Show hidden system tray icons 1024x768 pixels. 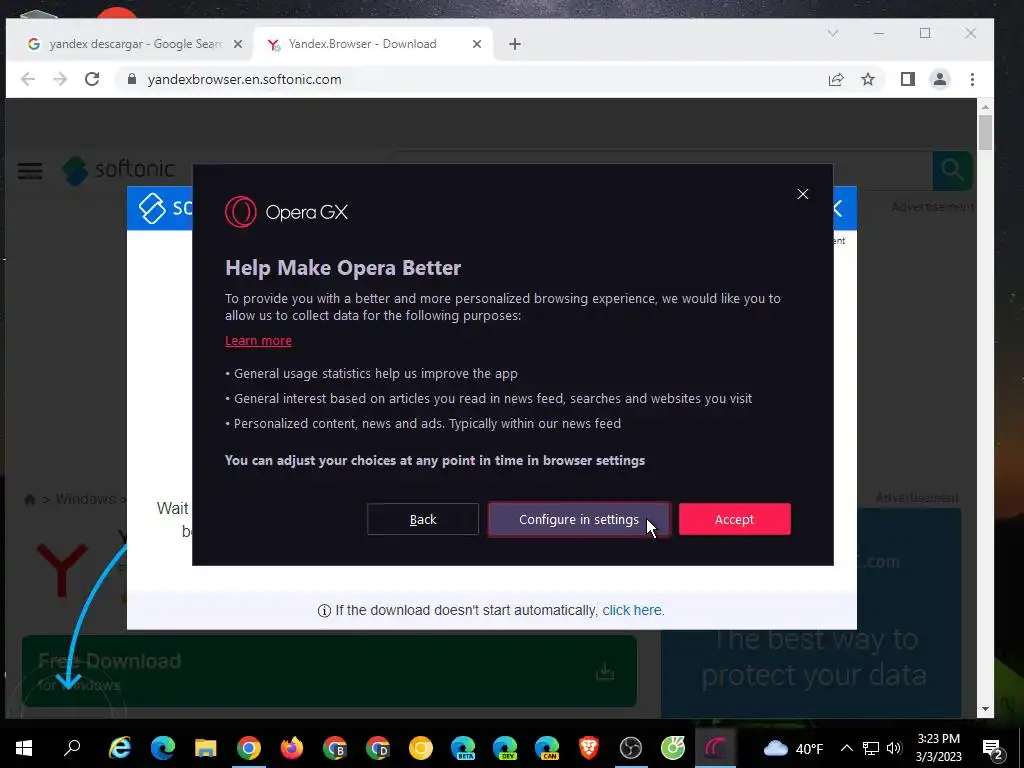coord(846,748)
